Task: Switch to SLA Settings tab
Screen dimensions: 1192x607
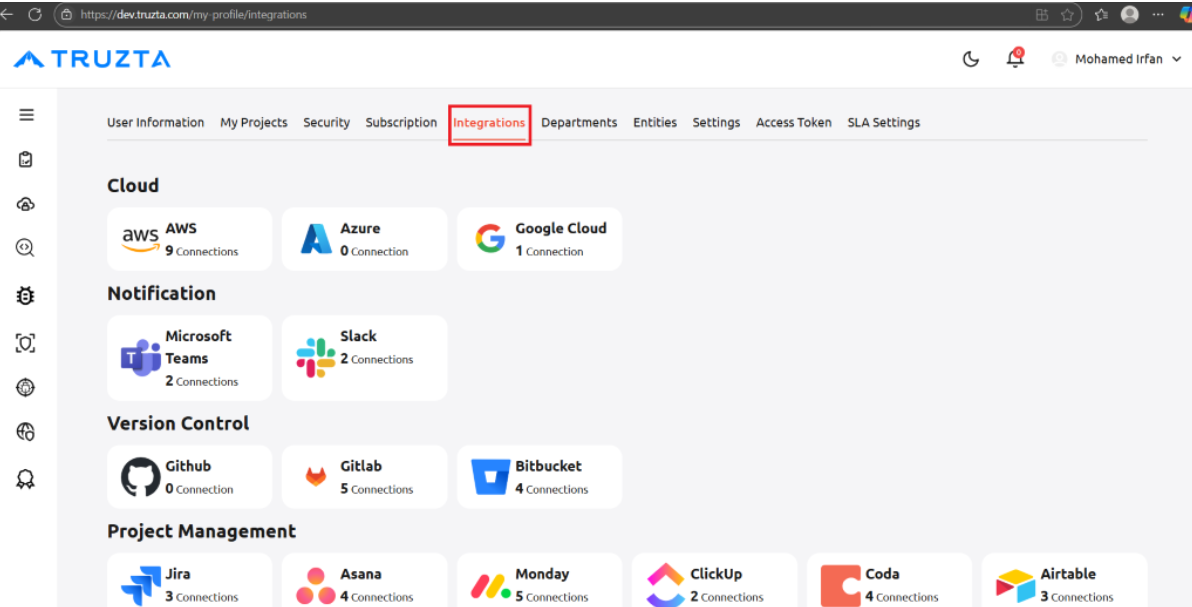Action: click(x=883, y=122)
